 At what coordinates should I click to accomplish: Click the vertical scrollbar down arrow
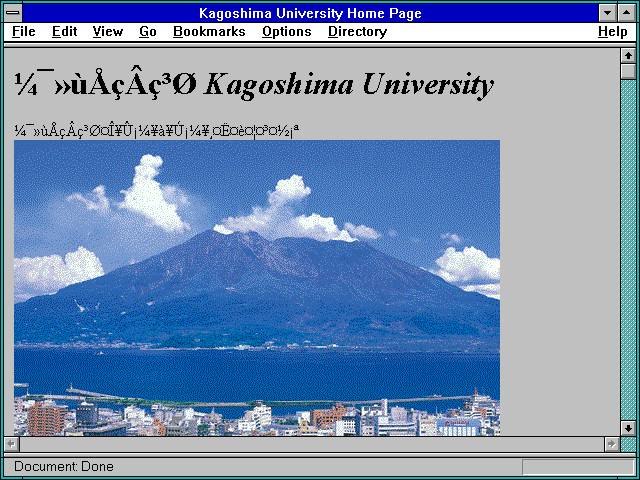pos(628,428)
